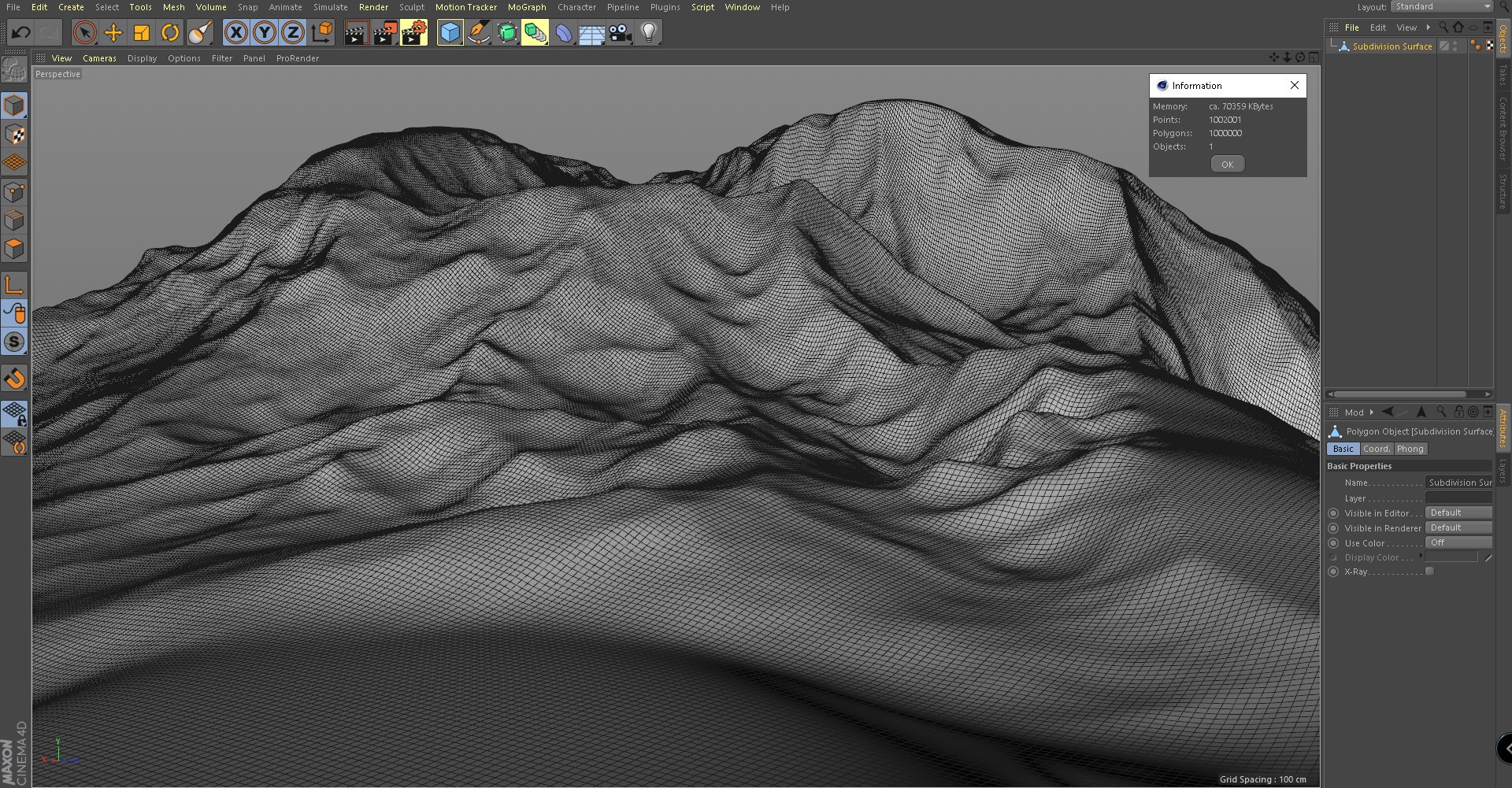This screenshot has width=1512, height=788.
Task: Toggle the Y axis lock
Action: 265,32
